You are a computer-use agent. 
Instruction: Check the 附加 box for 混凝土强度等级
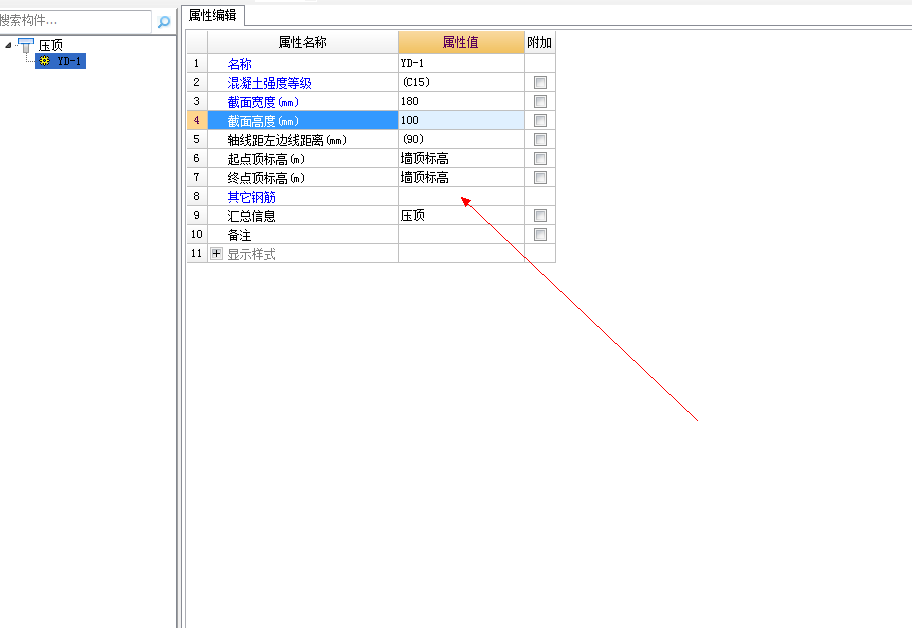point(540,83)
